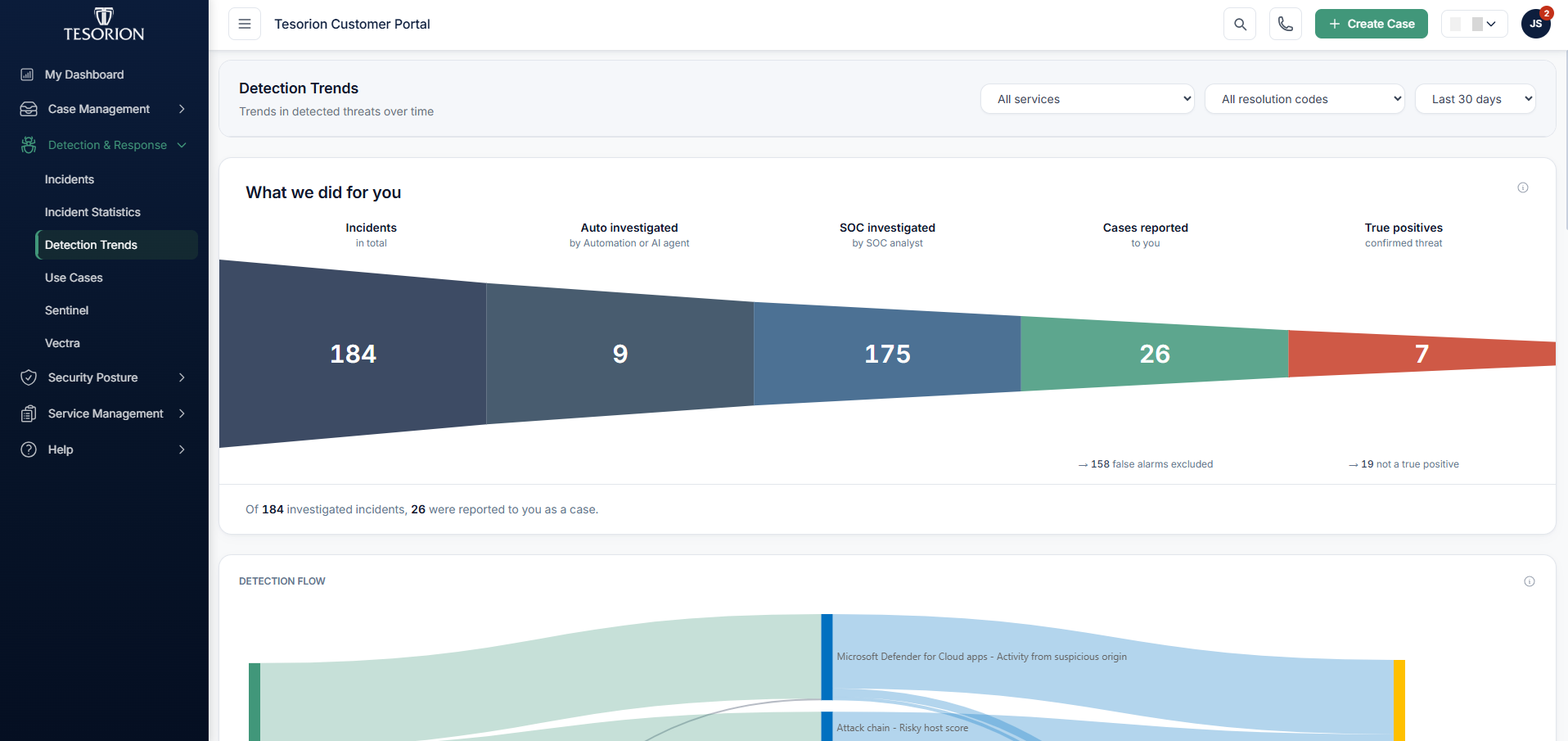The width and height of the screenshot is (1568, 741).
Task: Go to Incident Statistics page
Action: pos(92,212)
